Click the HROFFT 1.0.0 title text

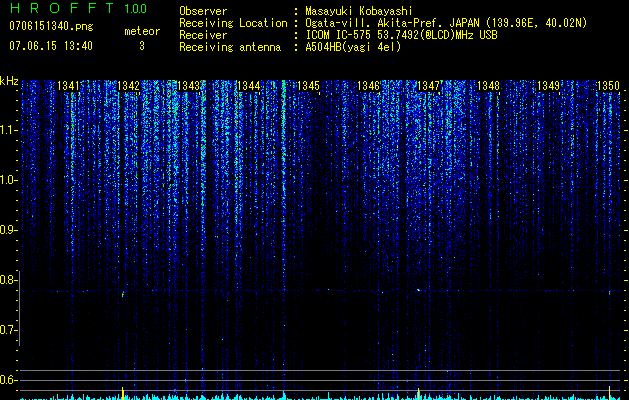point(78,8)
